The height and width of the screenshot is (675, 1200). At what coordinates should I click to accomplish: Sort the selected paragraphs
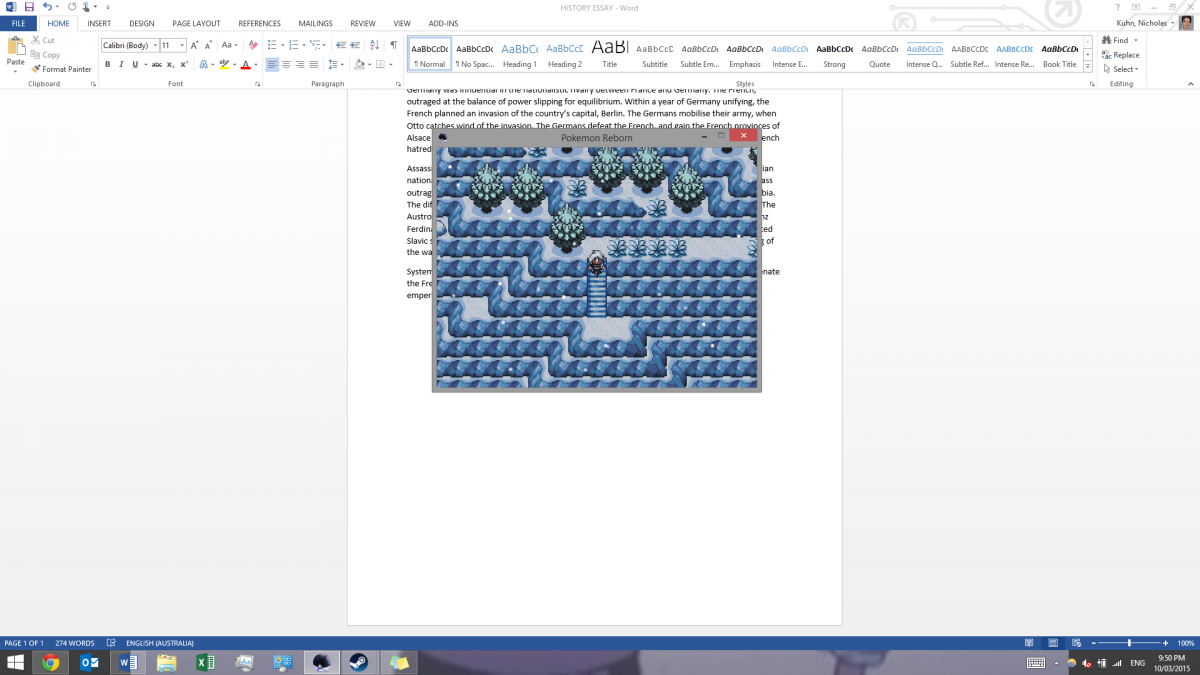pyautogui.click(x=375, y=45)
